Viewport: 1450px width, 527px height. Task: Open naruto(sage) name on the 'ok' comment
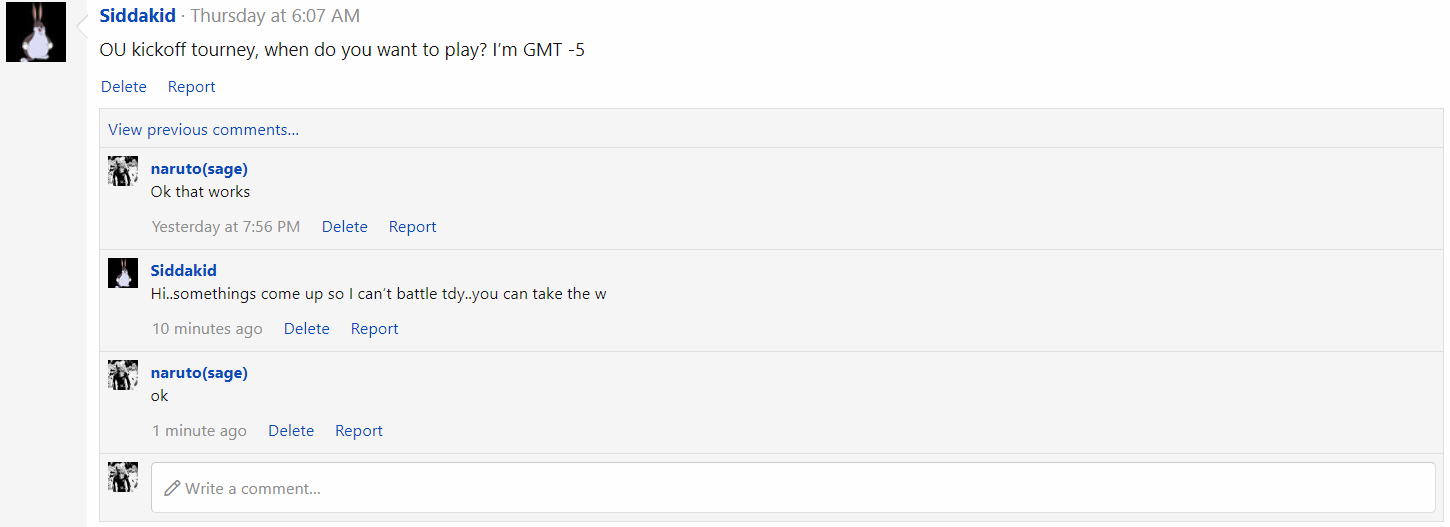pos(199,372)
